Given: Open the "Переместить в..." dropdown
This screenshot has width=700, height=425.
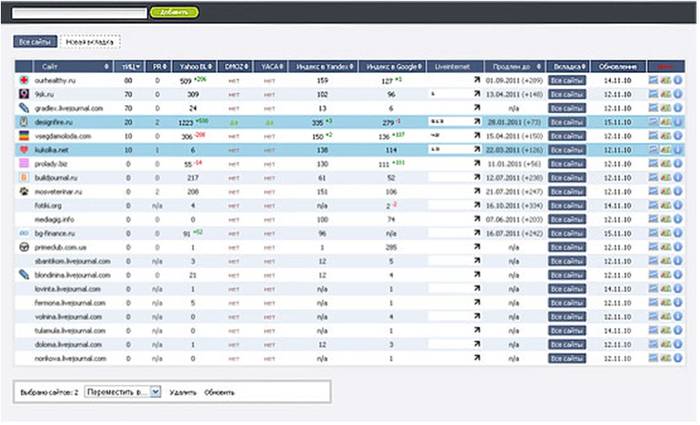Looking at the screenshot, I should click(x=123, y=392).
